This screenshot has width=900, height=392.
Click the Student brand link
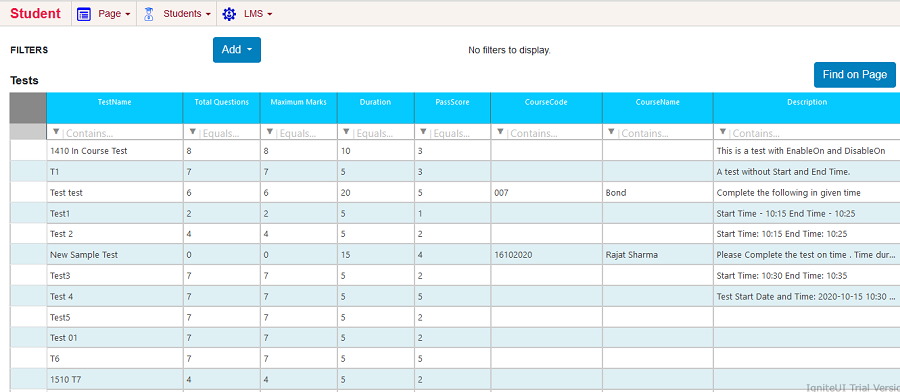click(36, 14)
